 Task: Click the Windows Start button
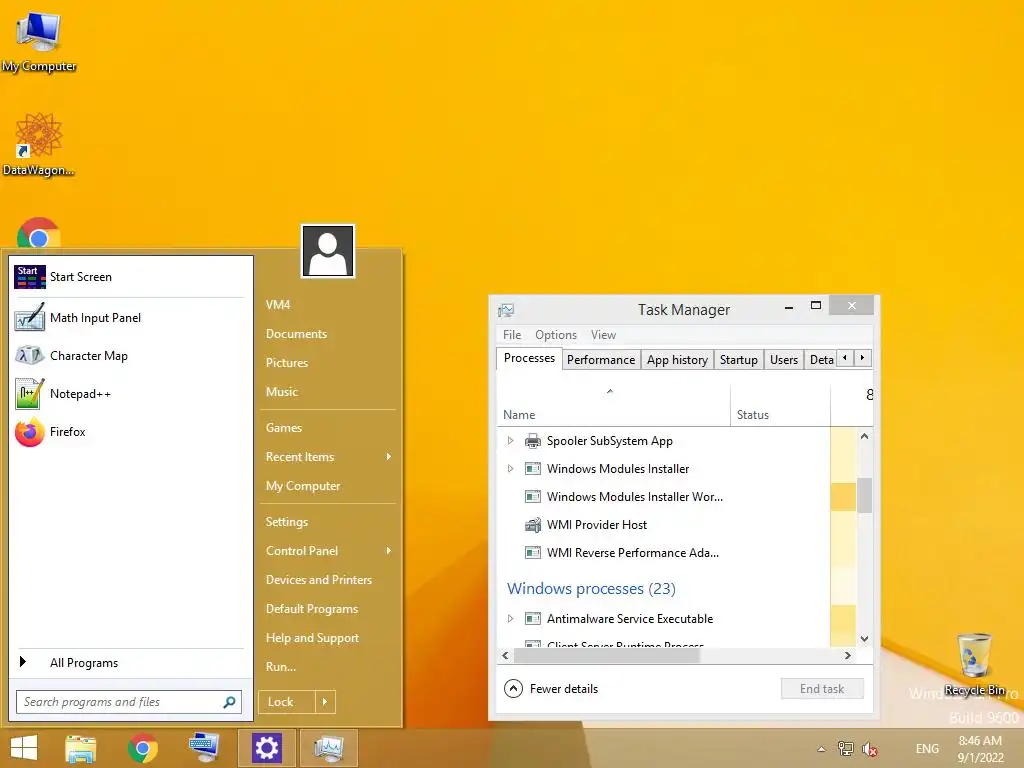[x=24, y=748]
